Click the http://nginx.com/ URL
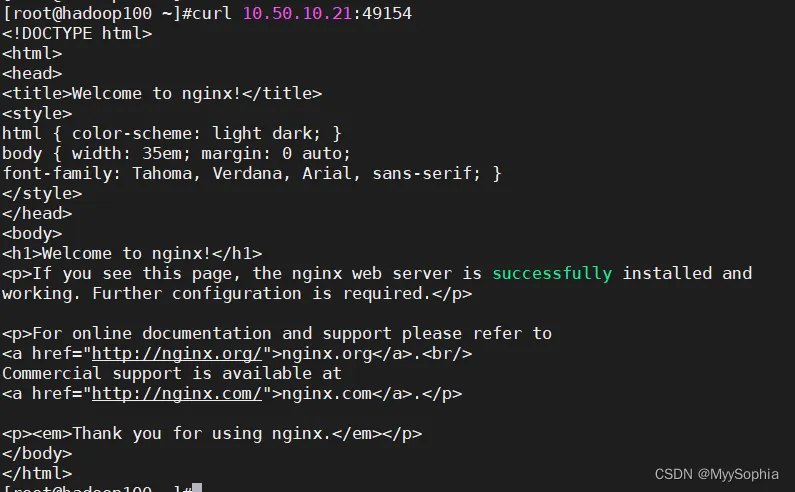The height and width of the screenshot is (492, 795). click(x=177, y=393)
